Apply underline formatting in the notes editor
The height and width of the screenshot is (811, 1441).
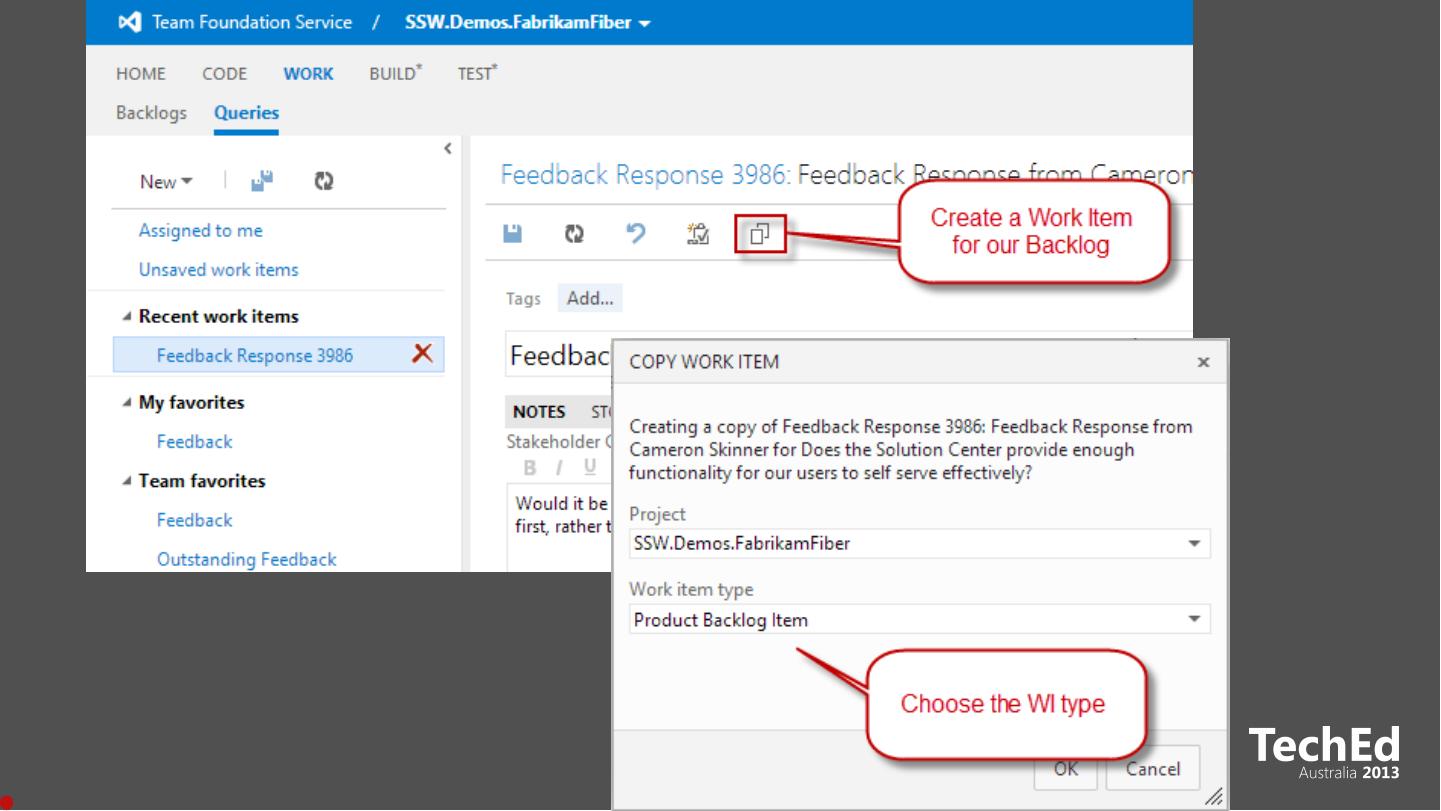click(x=590, y=467)
